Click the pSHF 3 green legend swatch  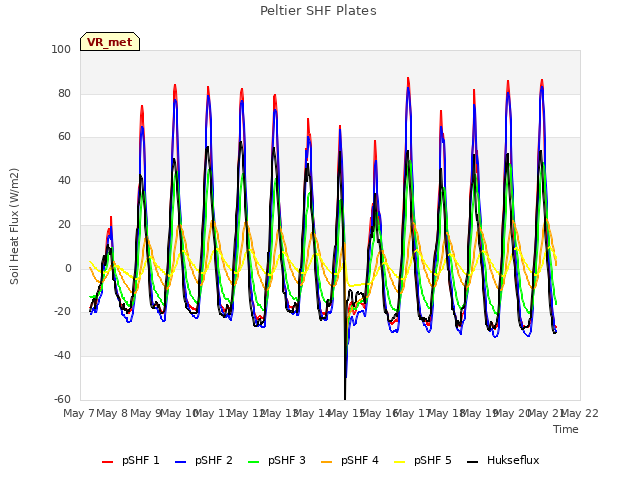point(253,462)
